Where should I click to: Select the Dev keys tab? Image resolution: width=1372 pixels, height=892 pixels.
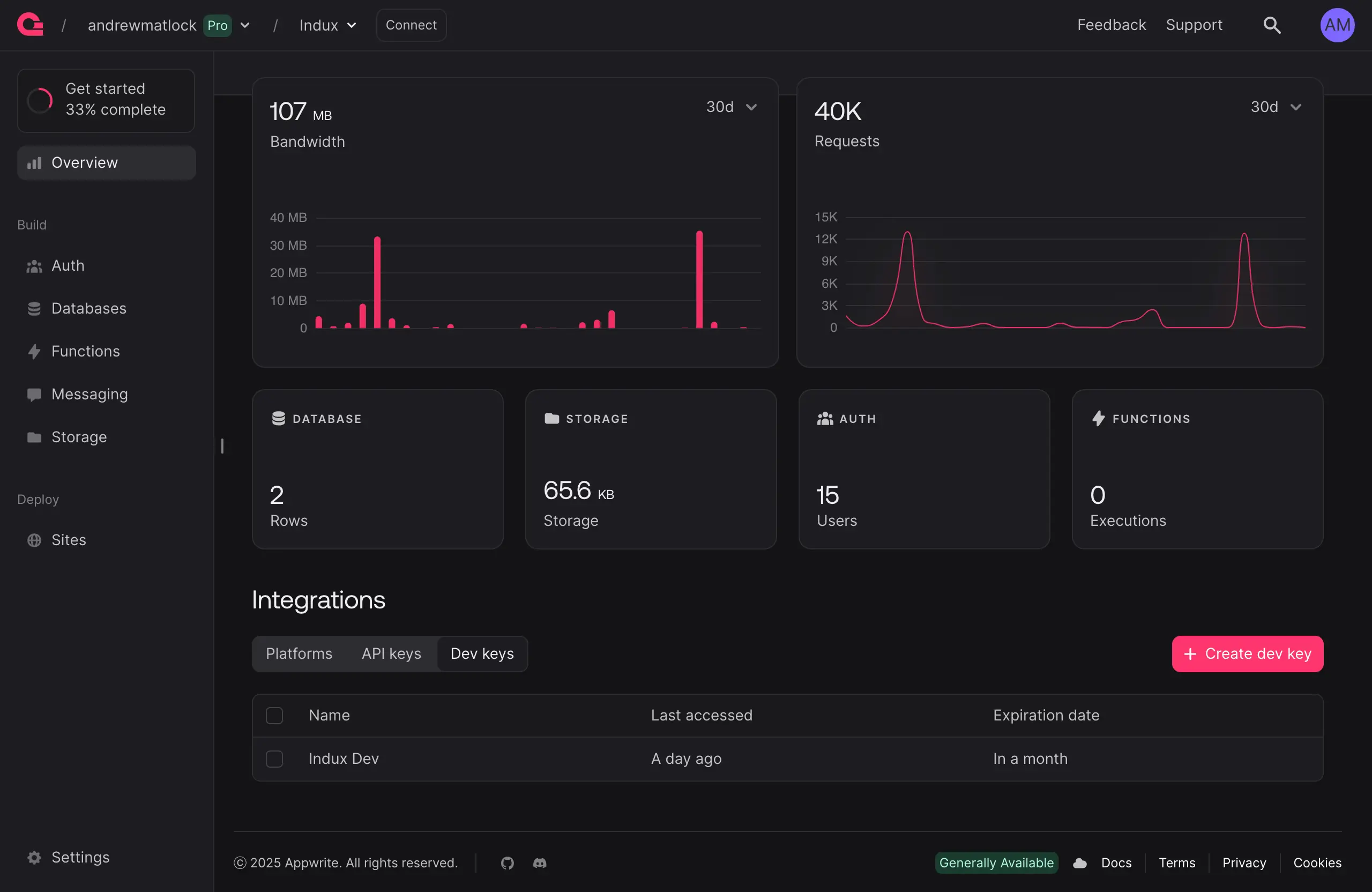482,654
